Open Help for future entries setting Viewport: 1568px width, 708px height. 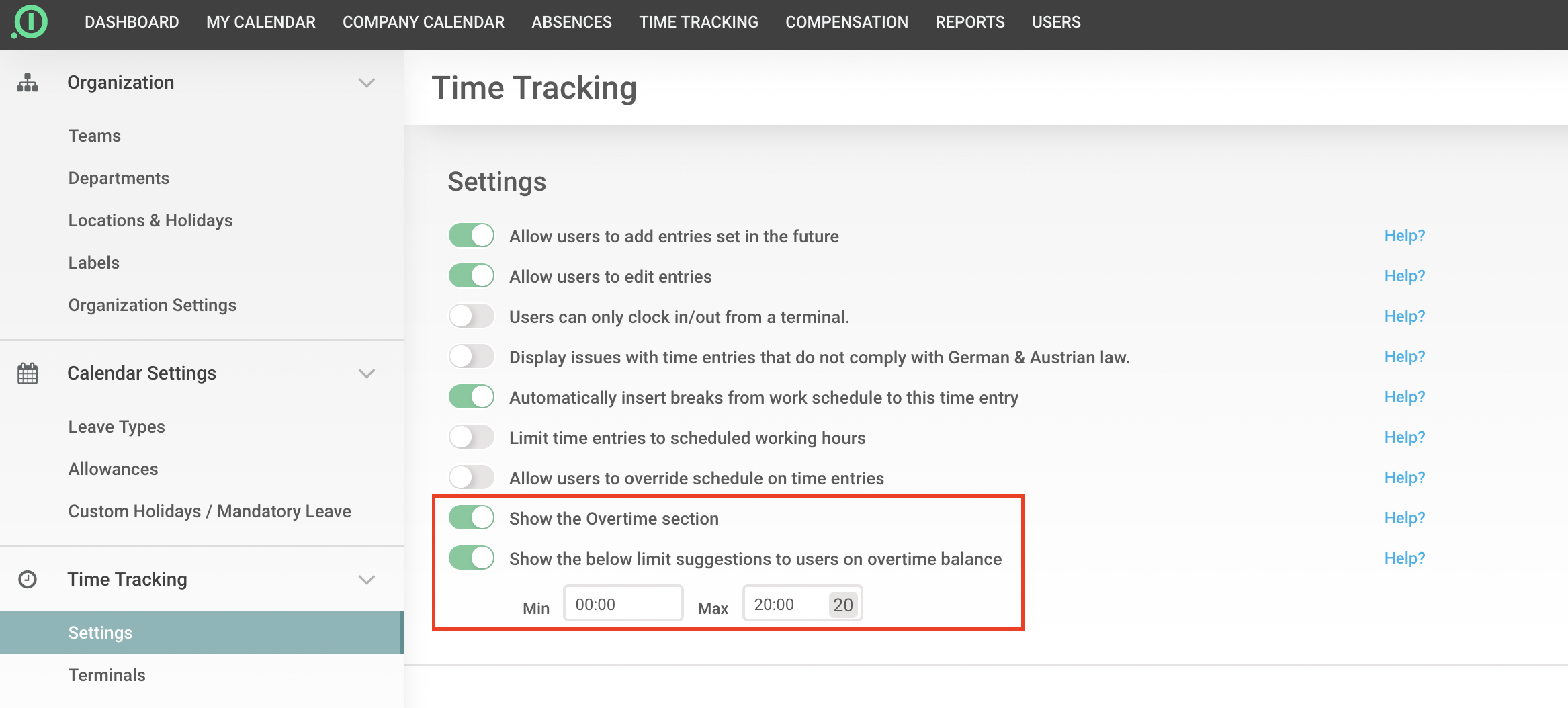point(1404,236)
